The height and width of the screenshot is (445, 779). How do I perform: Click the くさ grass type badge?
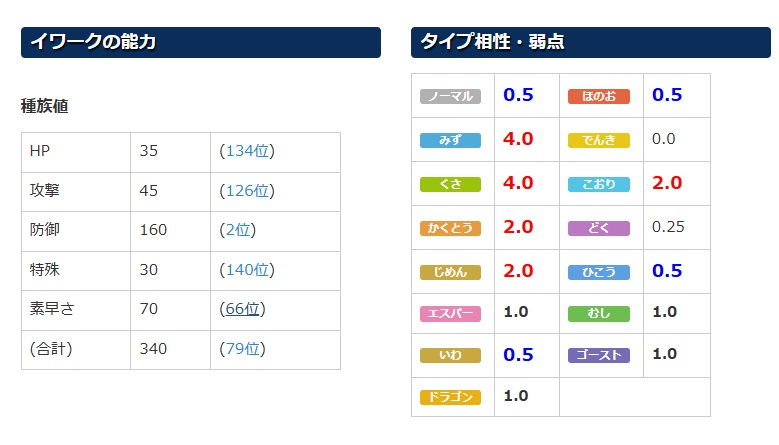tap(450, 184)
